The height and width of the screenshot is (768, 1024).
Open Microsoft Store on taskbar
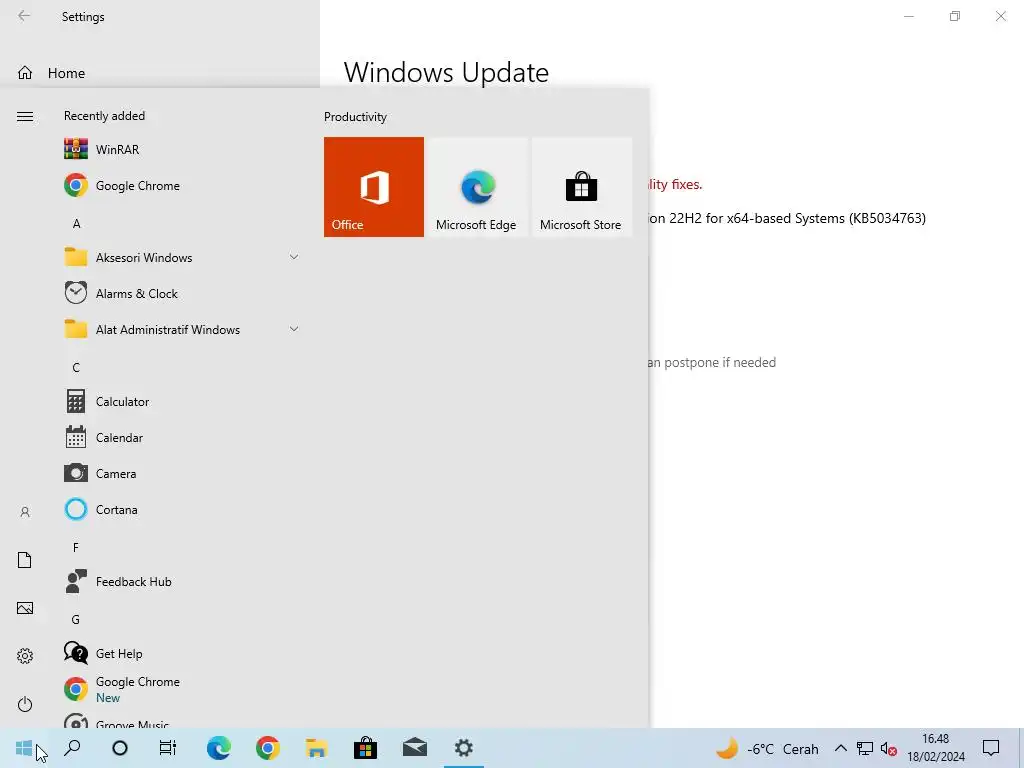365,748
